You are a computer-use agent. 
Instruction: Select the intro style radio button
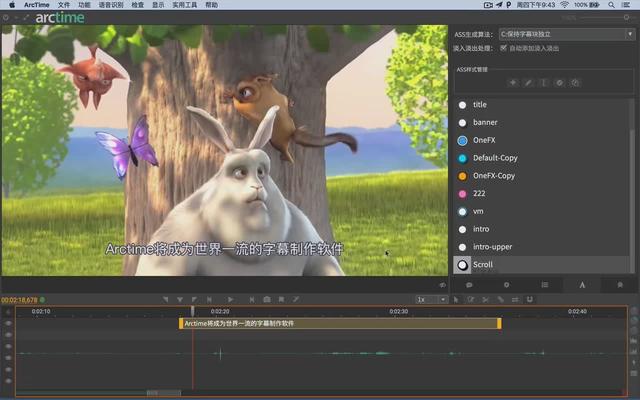tap(462, 229)
